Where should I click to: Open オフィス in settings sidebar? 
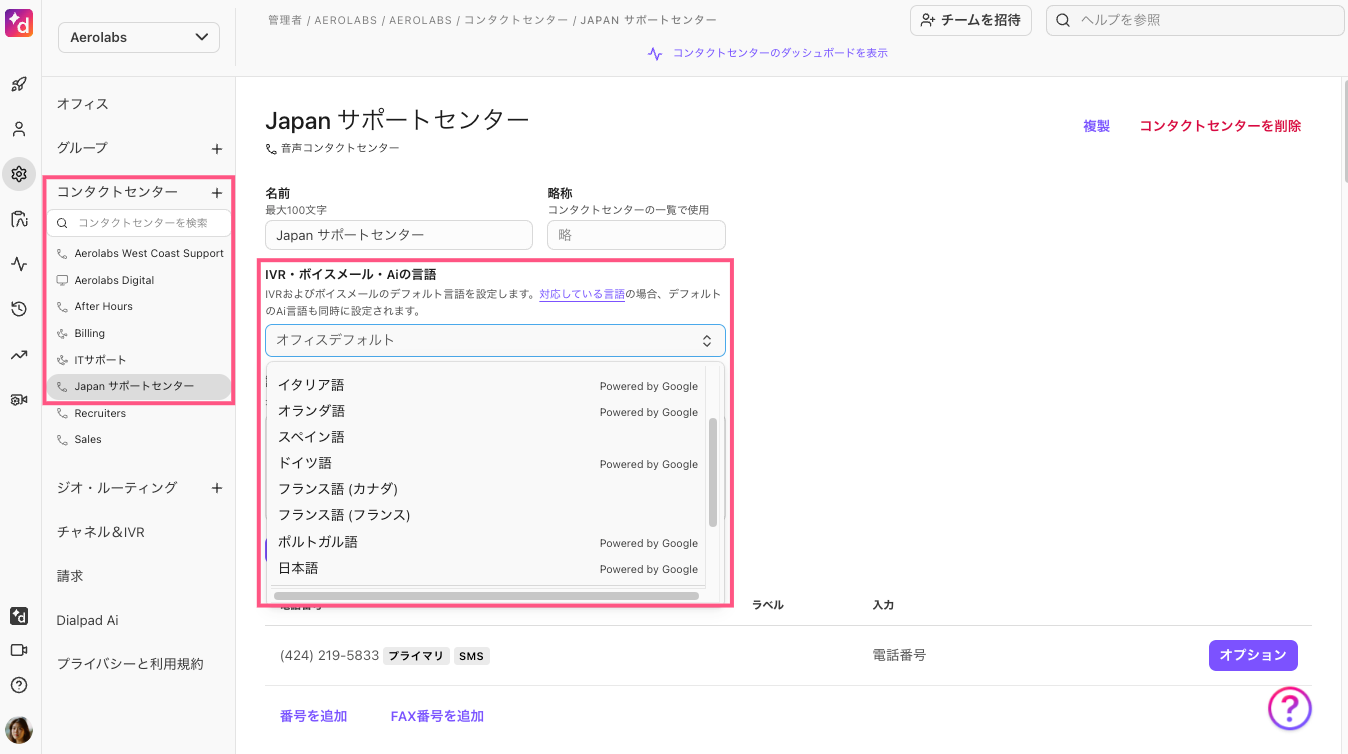pos(83,104)
